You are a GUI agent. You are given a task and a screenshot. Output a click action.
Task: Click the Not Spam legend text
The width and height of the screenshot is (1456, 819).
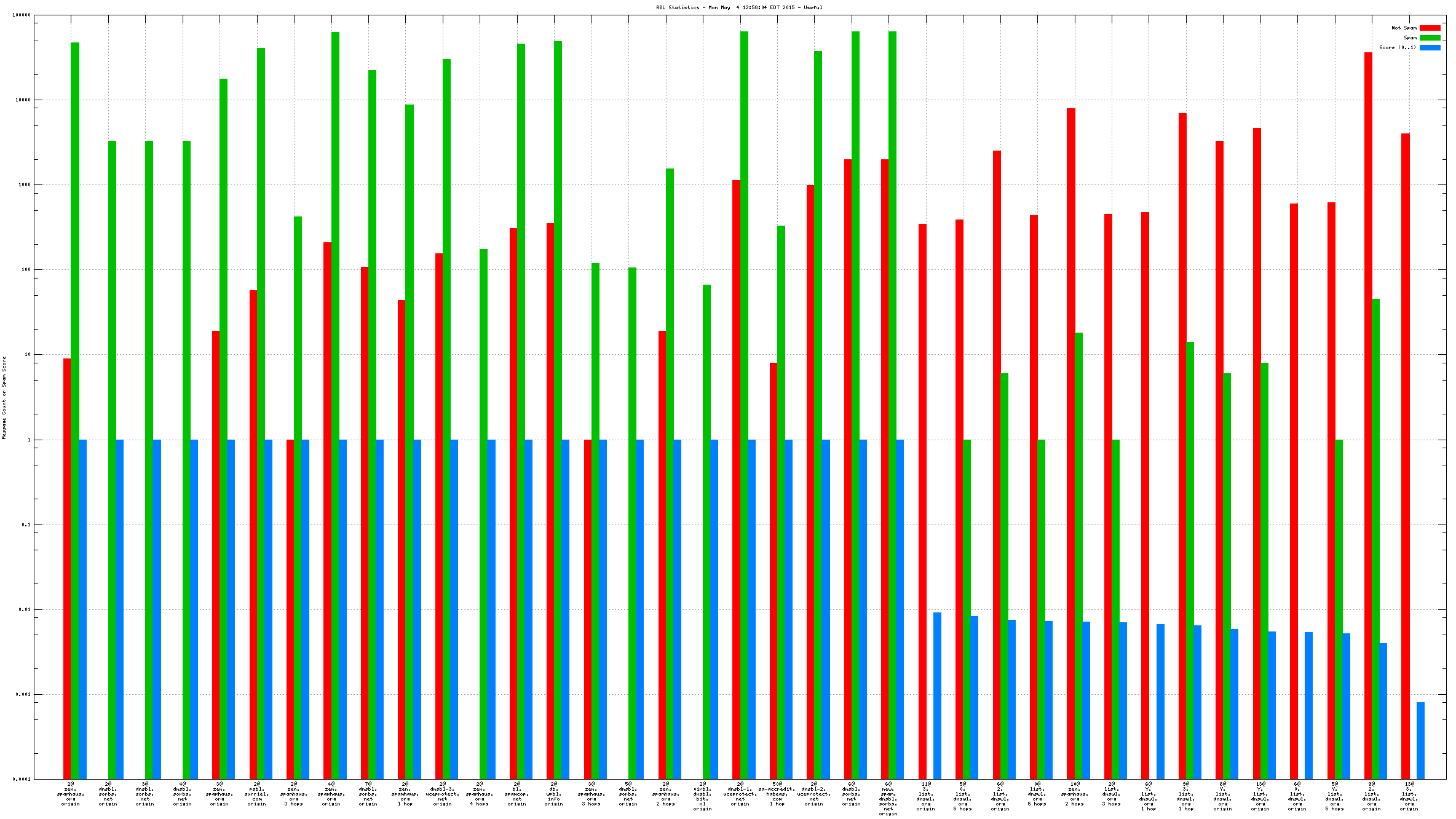[x=1404, y=28]
